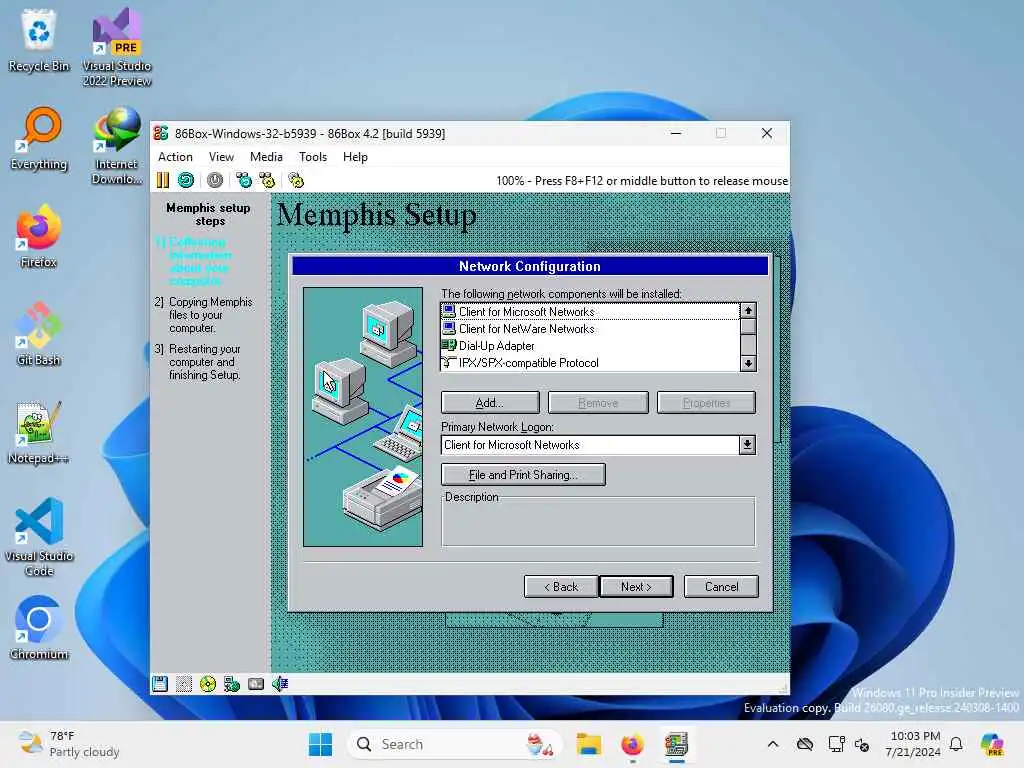
Task: Open the View menu
Action: (x=221, y=157)
